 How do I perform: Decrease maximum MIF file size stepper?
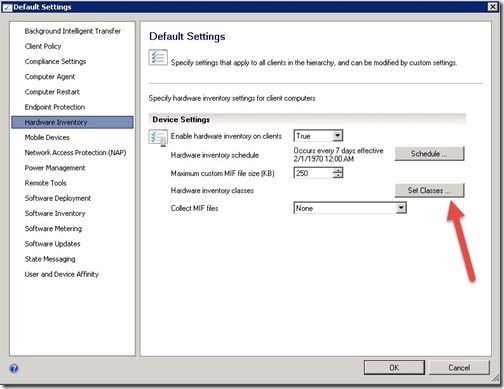[x=338, y=176]
